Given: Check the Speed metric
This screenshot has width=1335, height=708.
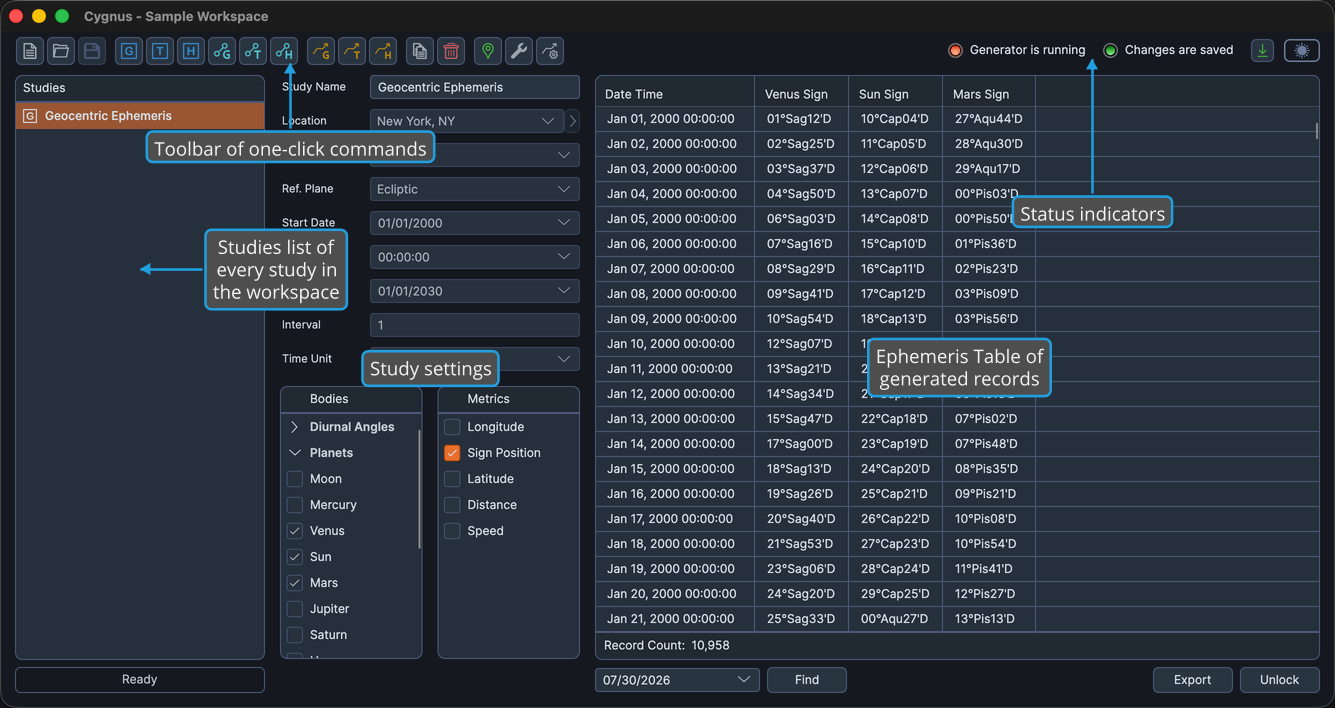Looking at the screenshot, I should 452,531.
